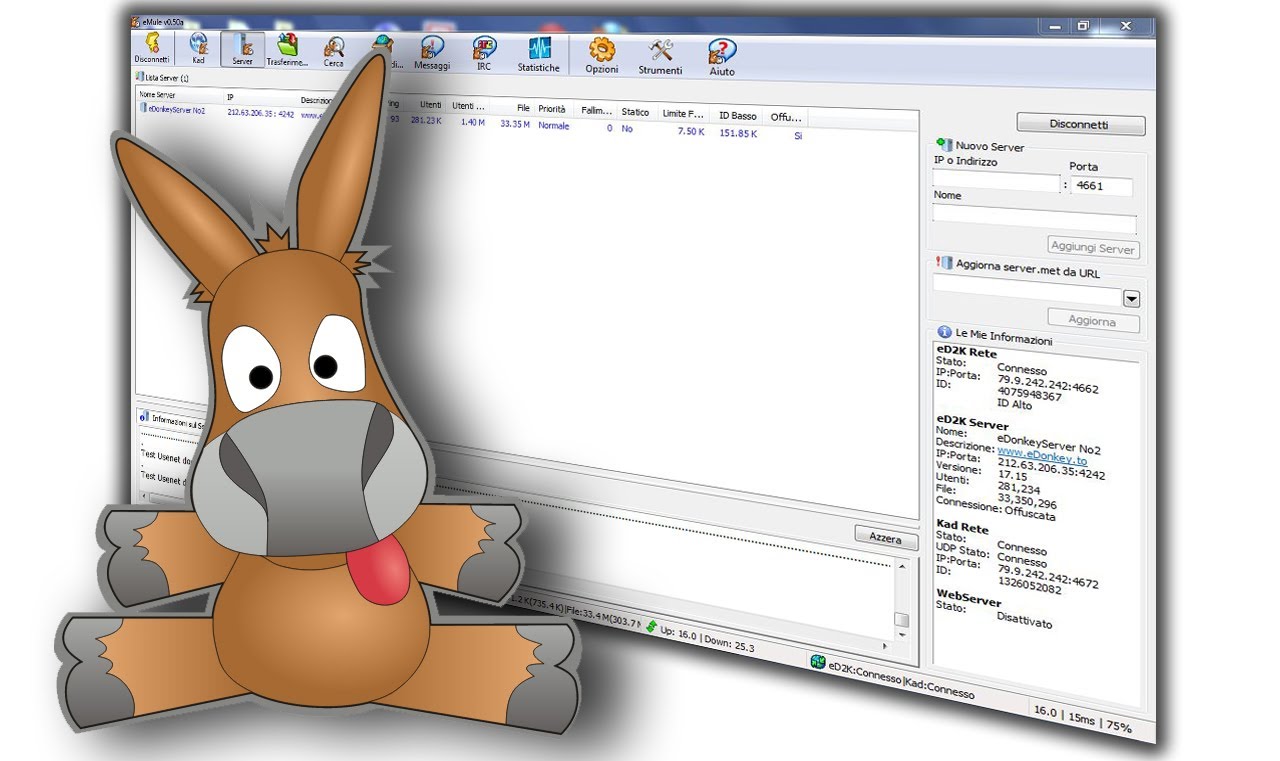The image size is (1280, 761).
Task: Select the eDonkeyServer No2 server row
Action: click(x=176, y=111)
